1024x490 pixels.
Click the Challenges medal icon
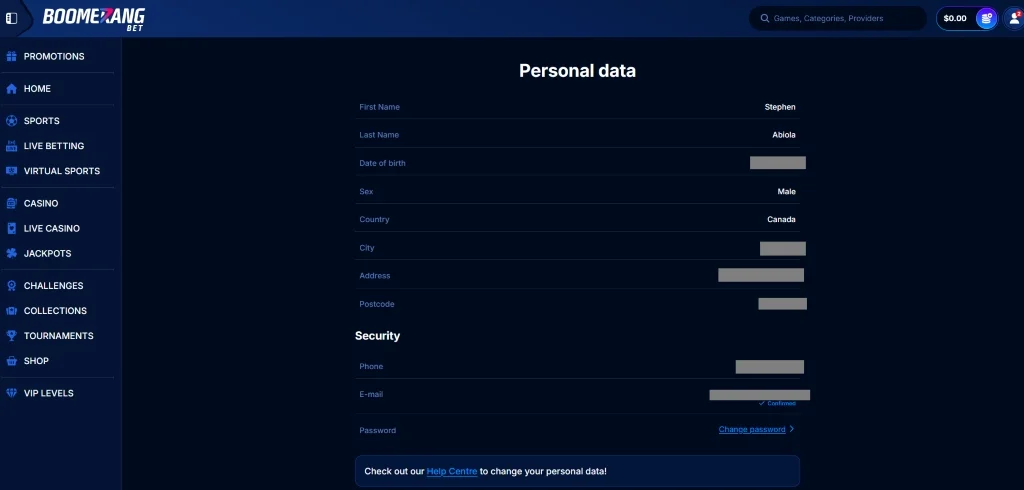[11, 286]
